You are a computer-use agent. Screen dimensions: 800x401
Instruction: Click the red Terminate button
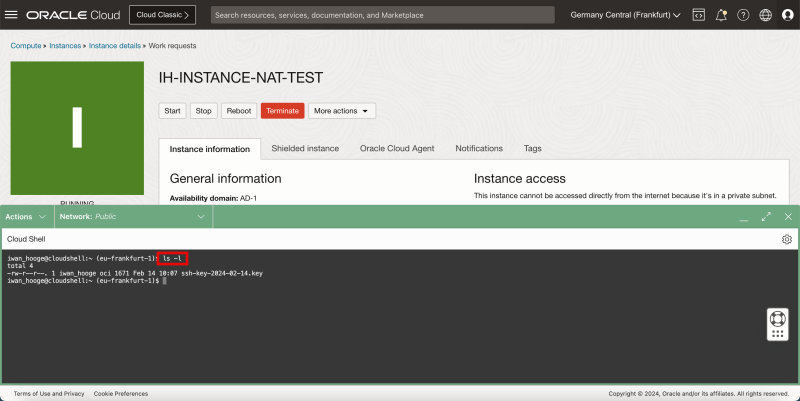coord(283,111)
